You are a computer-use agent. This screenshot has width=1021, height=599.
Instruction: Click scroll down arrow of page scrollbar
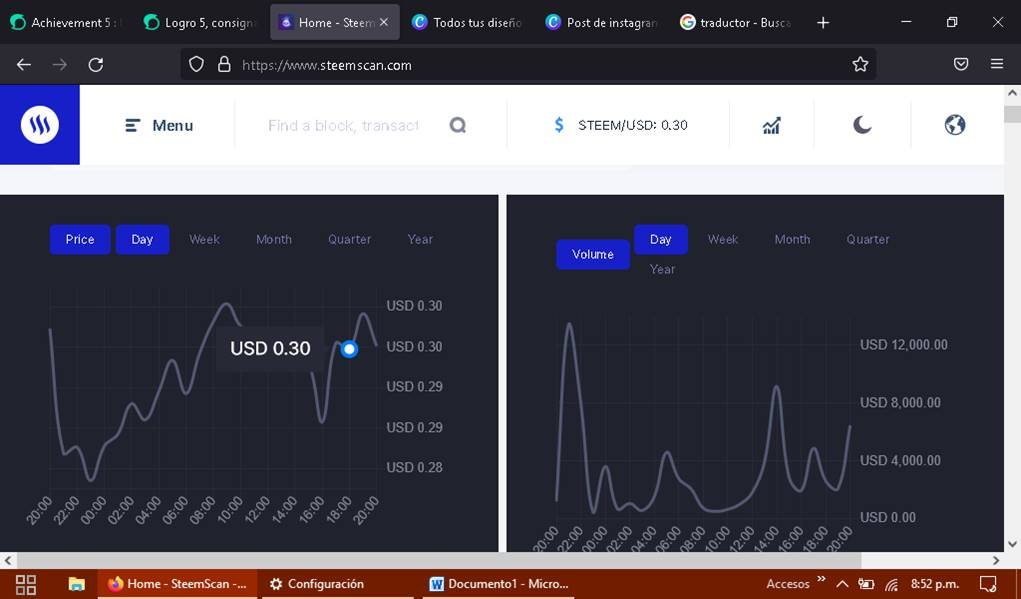1013,544
